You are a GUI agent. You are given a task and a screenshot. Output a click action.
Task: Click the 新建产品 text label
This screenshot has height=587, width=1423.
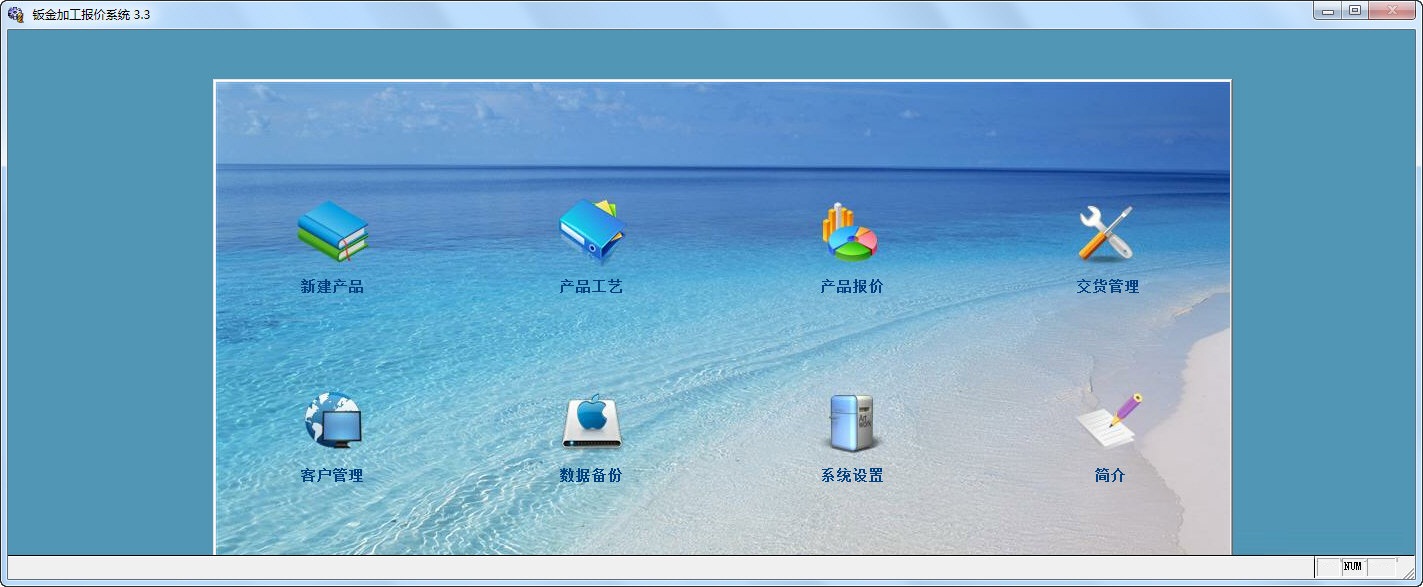coord(331,285)
